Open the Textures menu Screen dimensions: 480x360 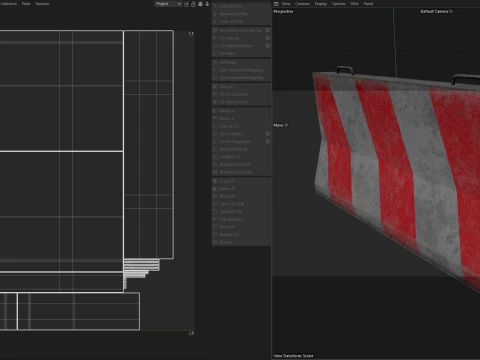coord(42,4)
